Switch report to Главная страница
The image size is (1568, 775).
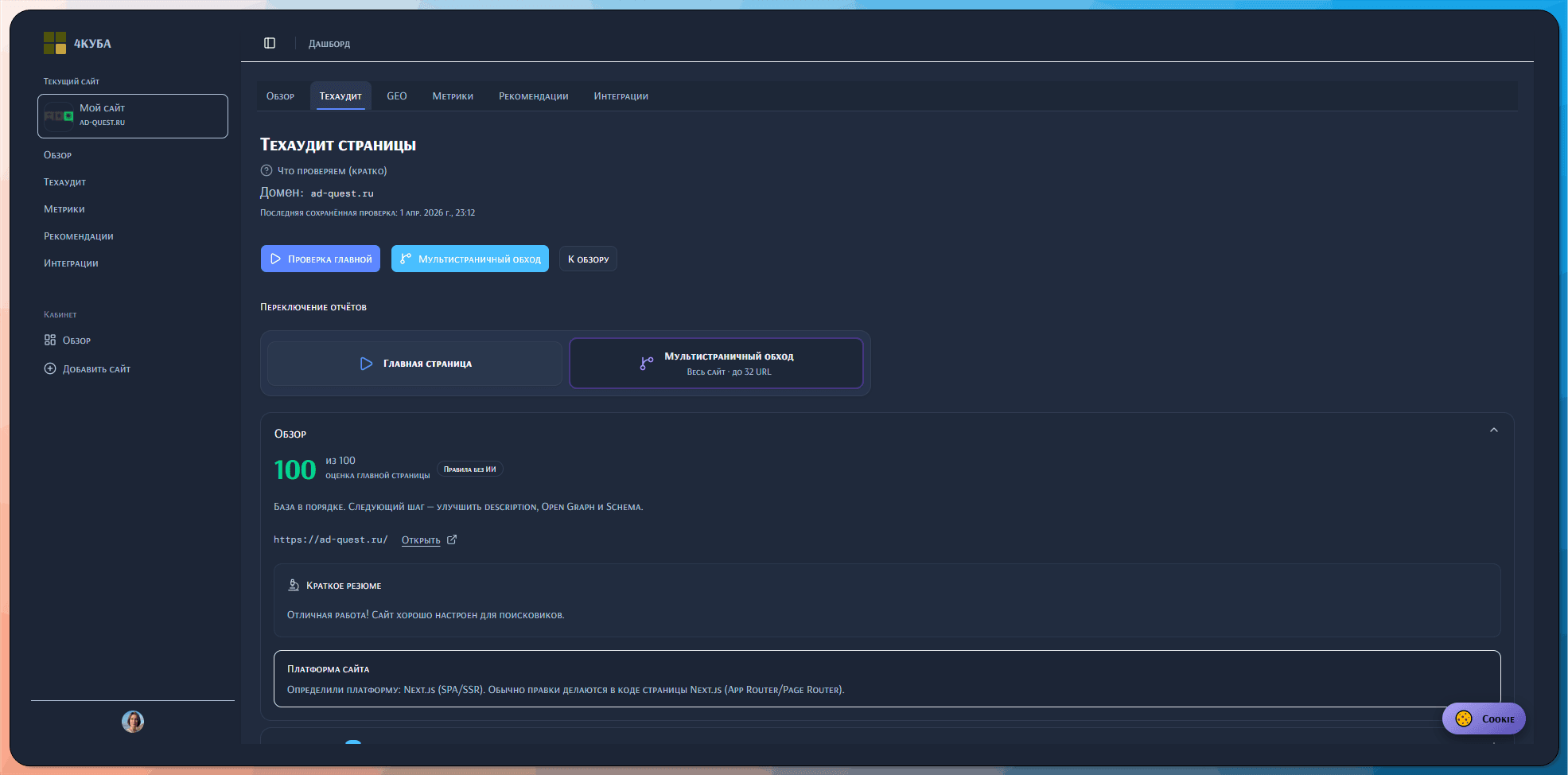[x=414, y=364]
